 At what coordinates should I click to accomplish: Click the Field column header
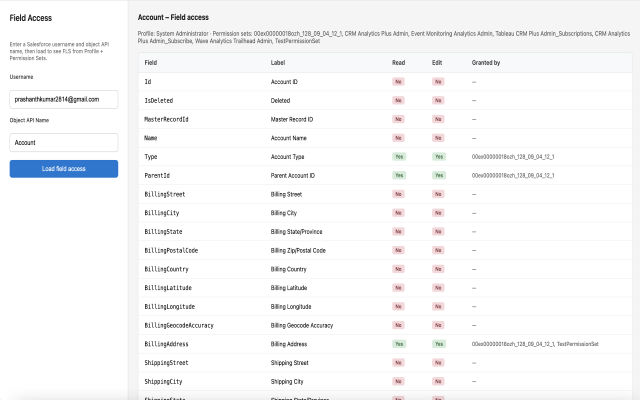coord(151,62)
